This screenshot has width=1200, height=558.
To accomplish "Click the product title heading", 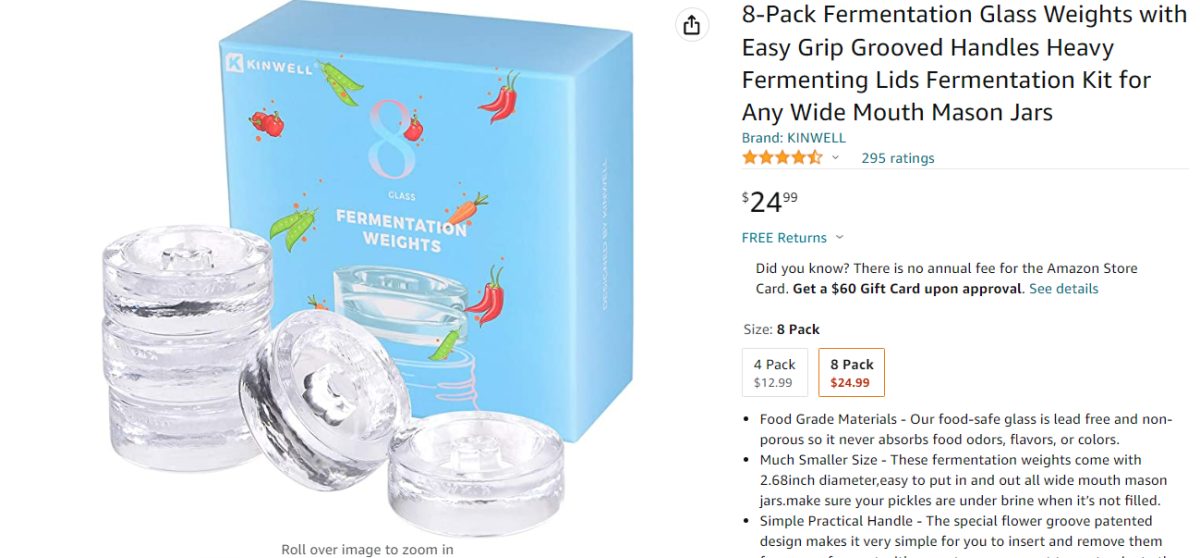I will coord(964,63).
